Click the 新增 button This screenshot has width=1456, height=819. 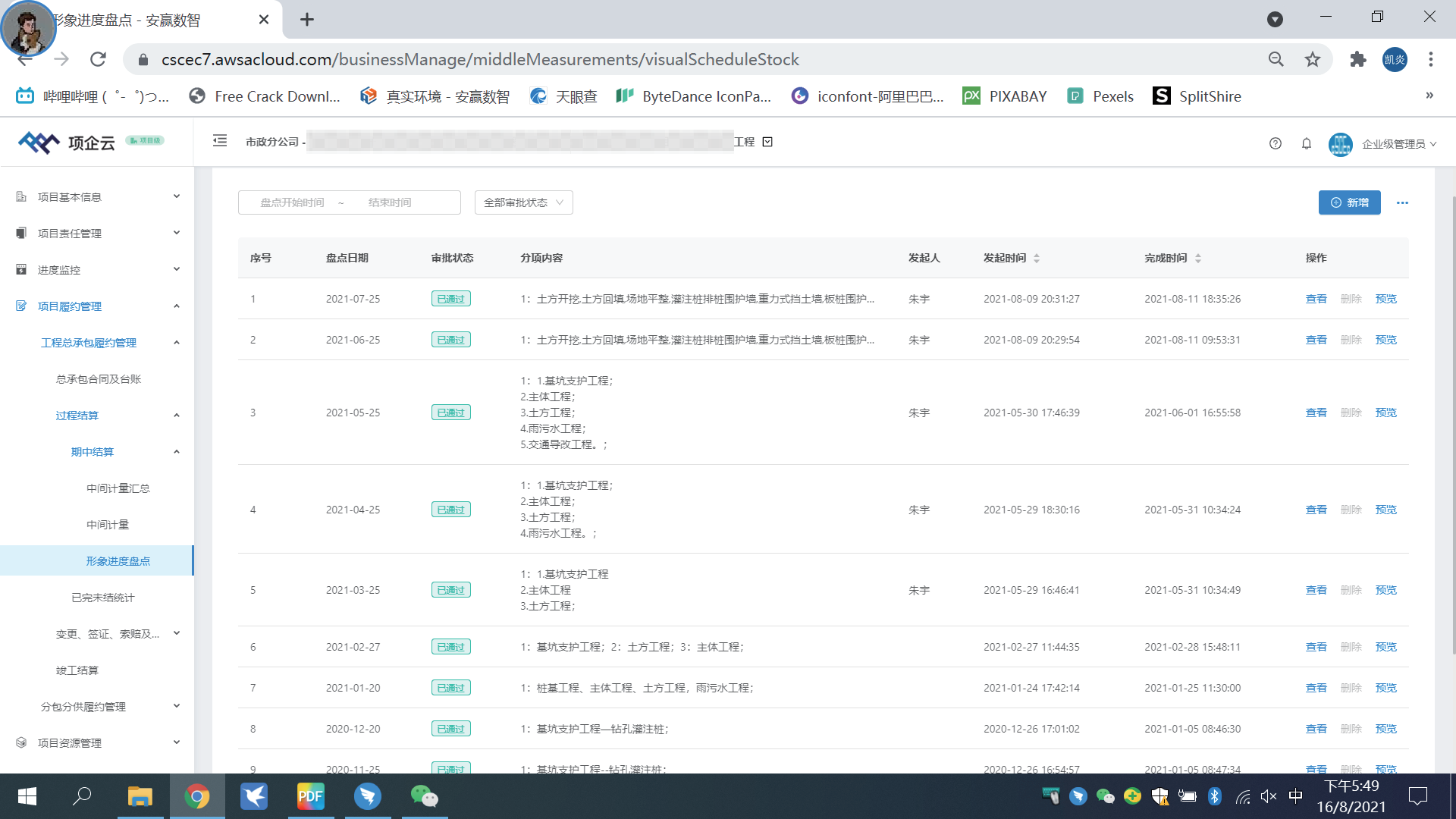coord(1349,202)
